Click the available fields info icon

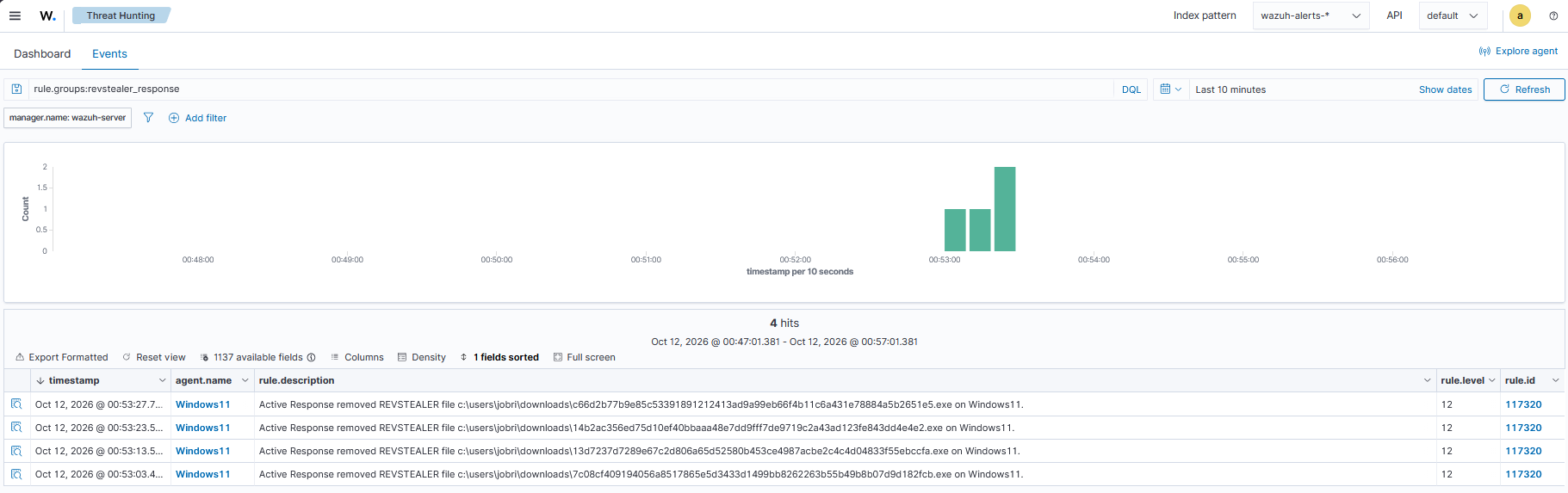311,358
